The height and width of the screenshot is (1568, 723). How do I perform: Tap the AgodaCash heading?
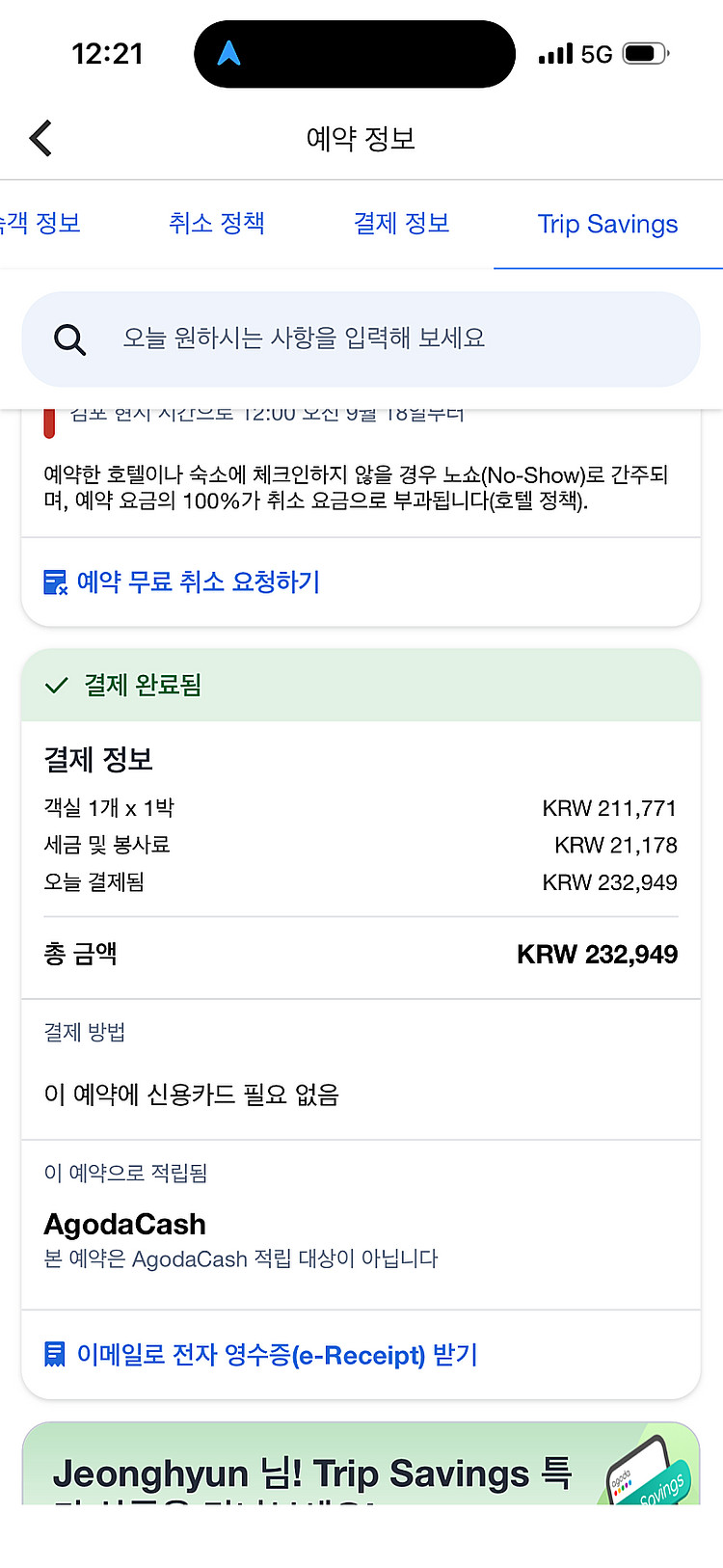[125, 1225]
